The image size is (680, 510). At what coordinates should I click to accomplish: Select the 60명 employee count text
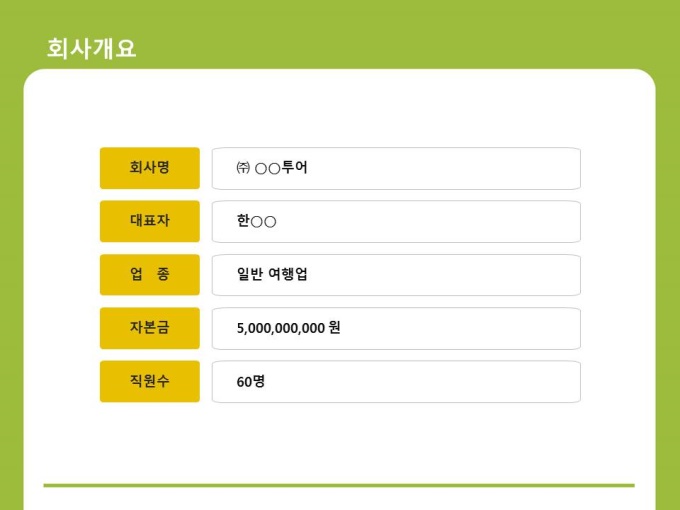[x=251, y=381]
